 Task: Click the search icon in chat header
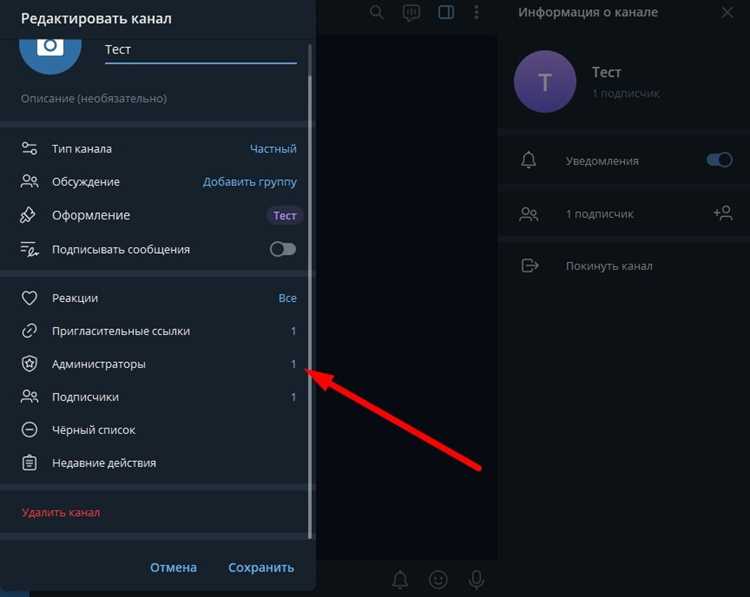pos(377,12)
